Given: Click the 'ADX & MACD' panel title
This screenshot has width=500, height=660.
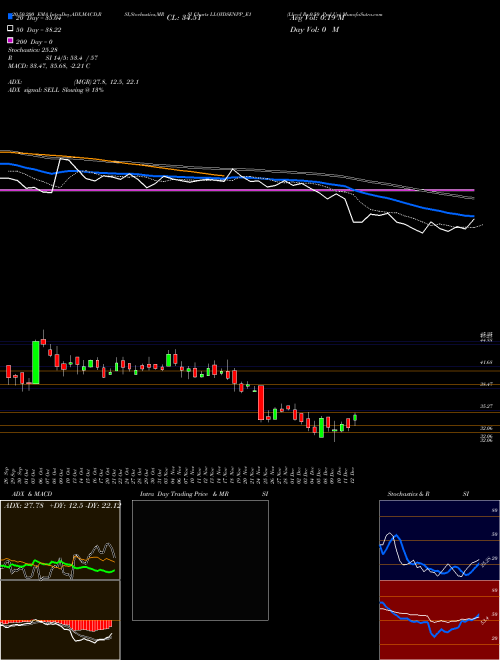Looking at the screenshot, I should point(32,494).
